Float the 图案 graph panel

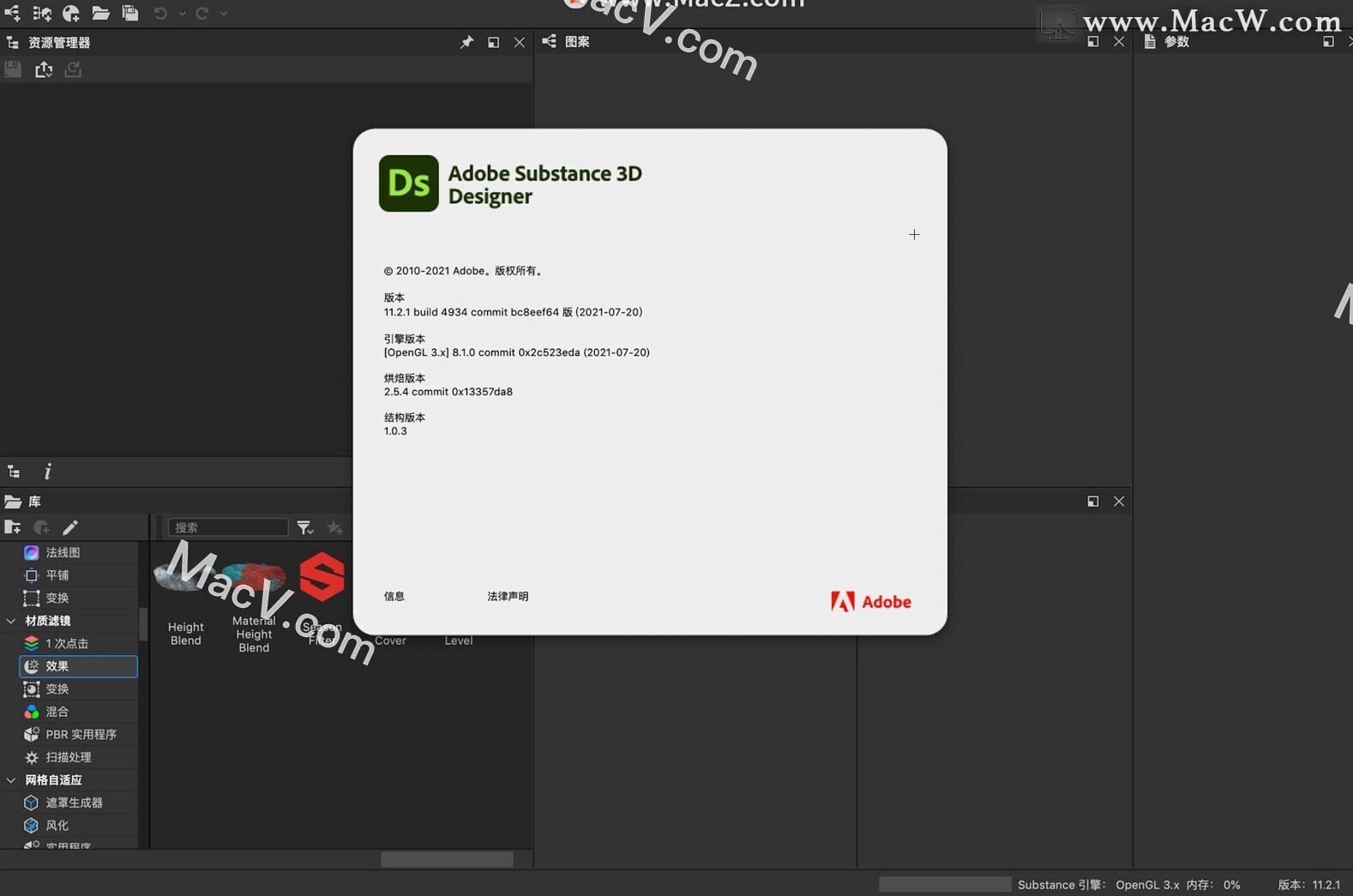tap(1092, 41)
